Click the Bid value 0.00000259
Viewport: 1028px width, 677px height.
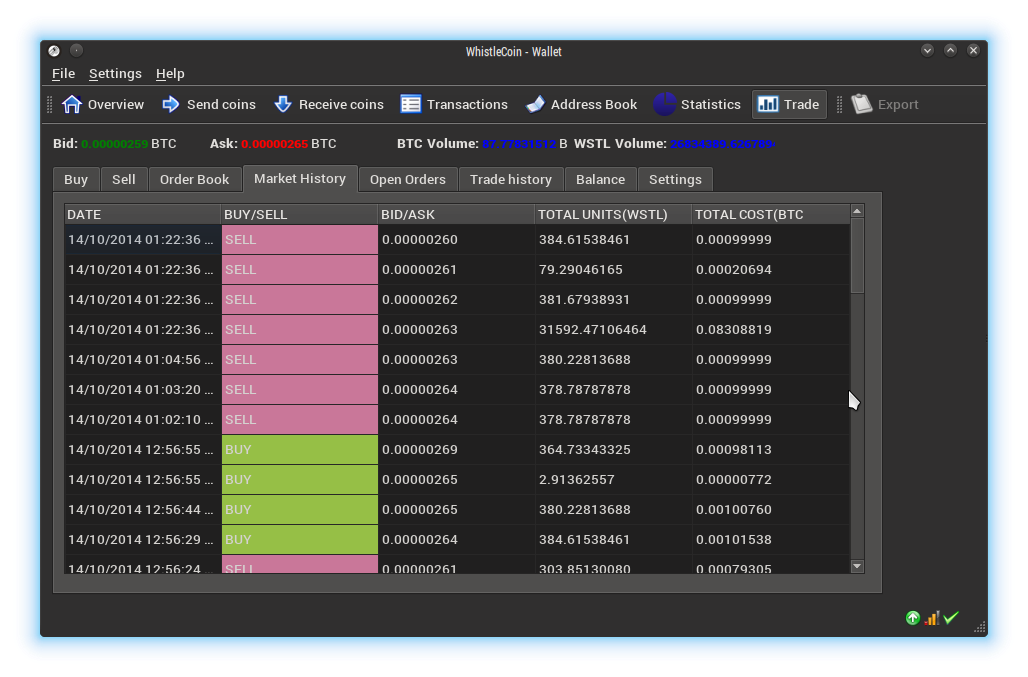tap(115, 144)
